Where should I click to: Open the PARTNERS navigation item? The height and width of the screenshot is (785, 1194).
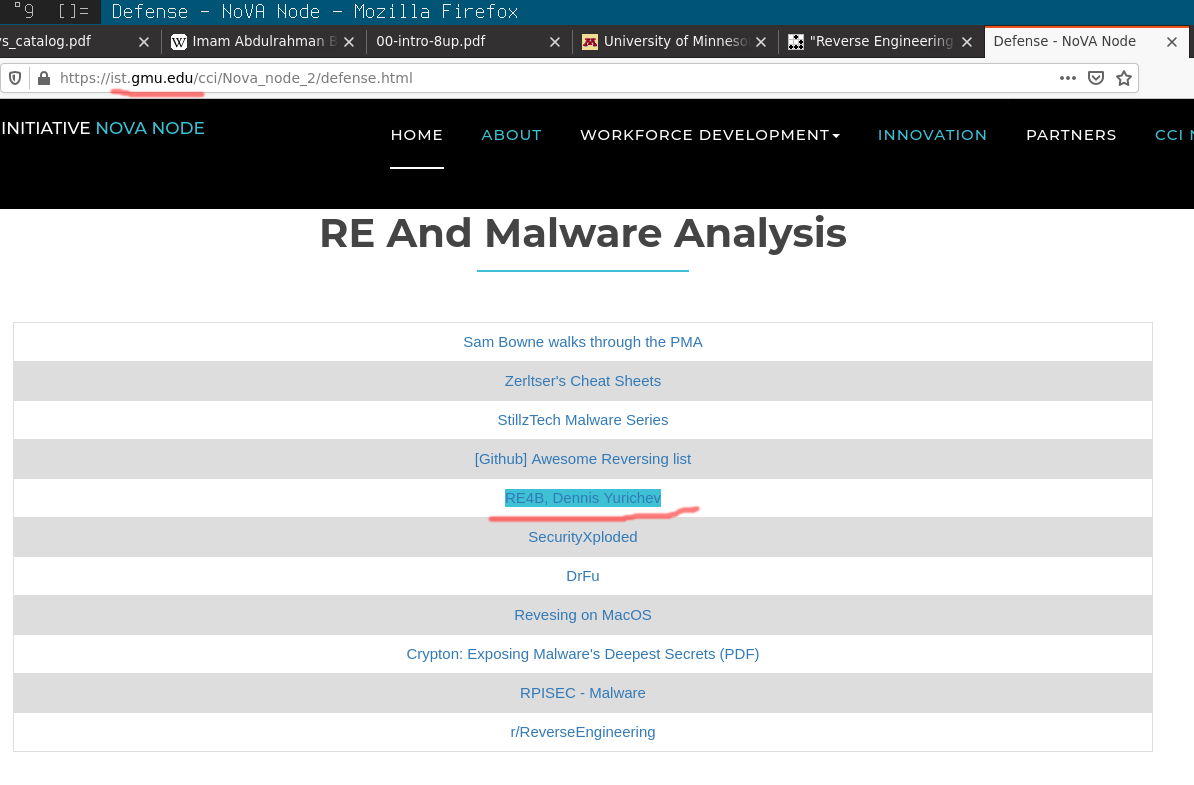pos(1071,135)
